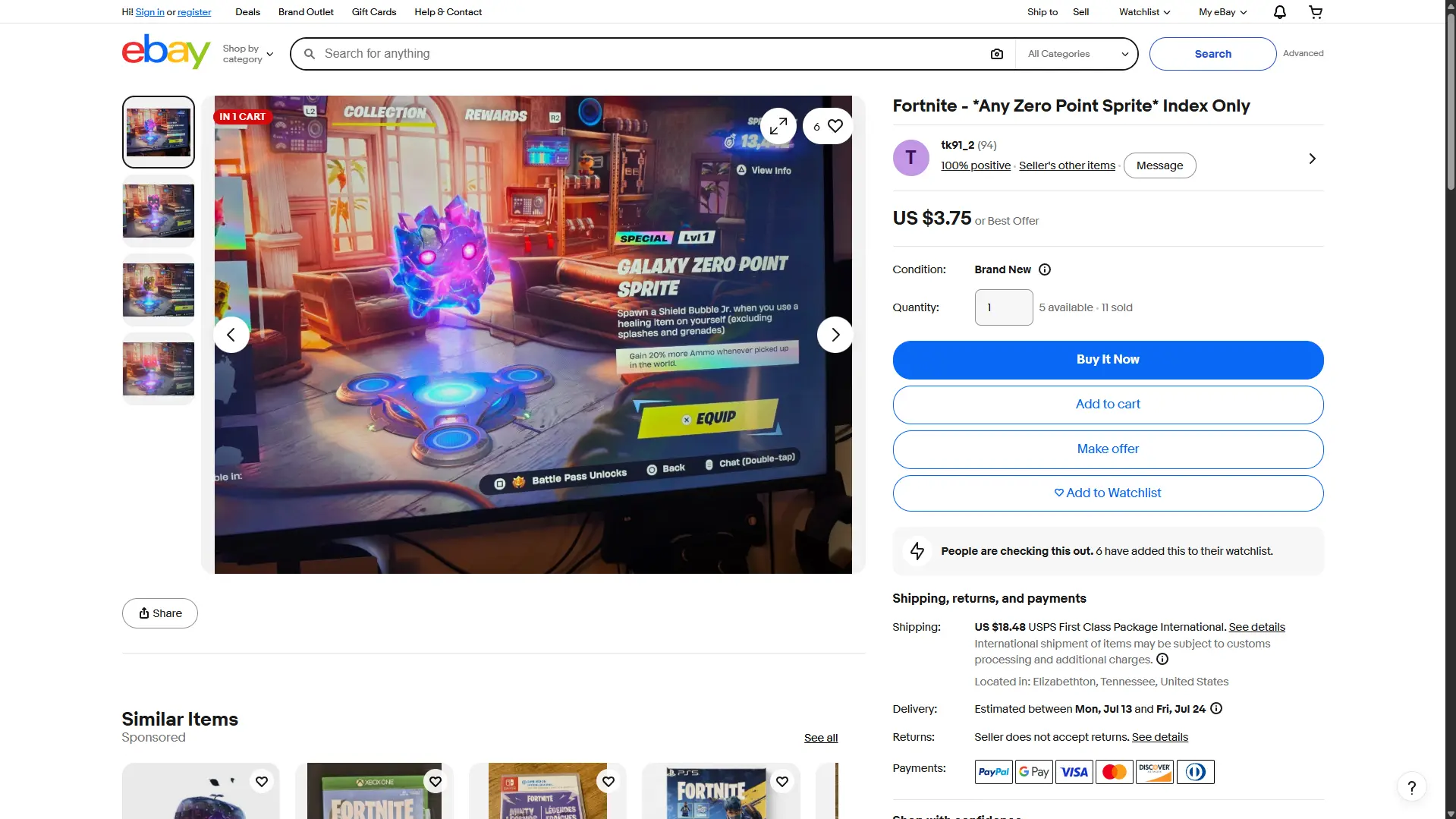Select the fourth product thumbnail

[x=159, y=369]
